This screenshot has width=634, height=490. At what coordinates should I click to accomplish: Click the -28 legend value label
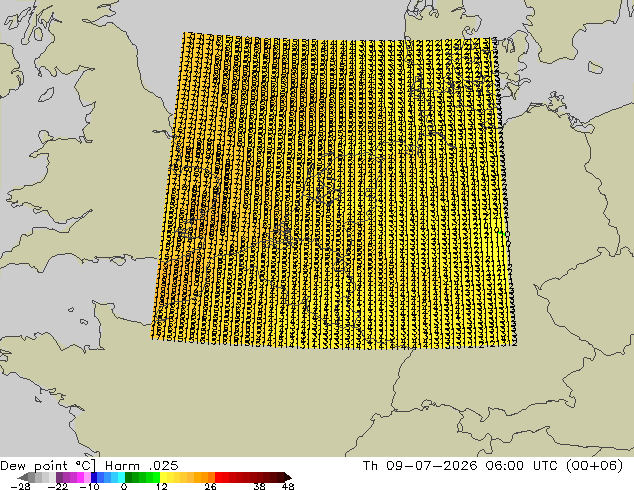(x=20, y=486)
